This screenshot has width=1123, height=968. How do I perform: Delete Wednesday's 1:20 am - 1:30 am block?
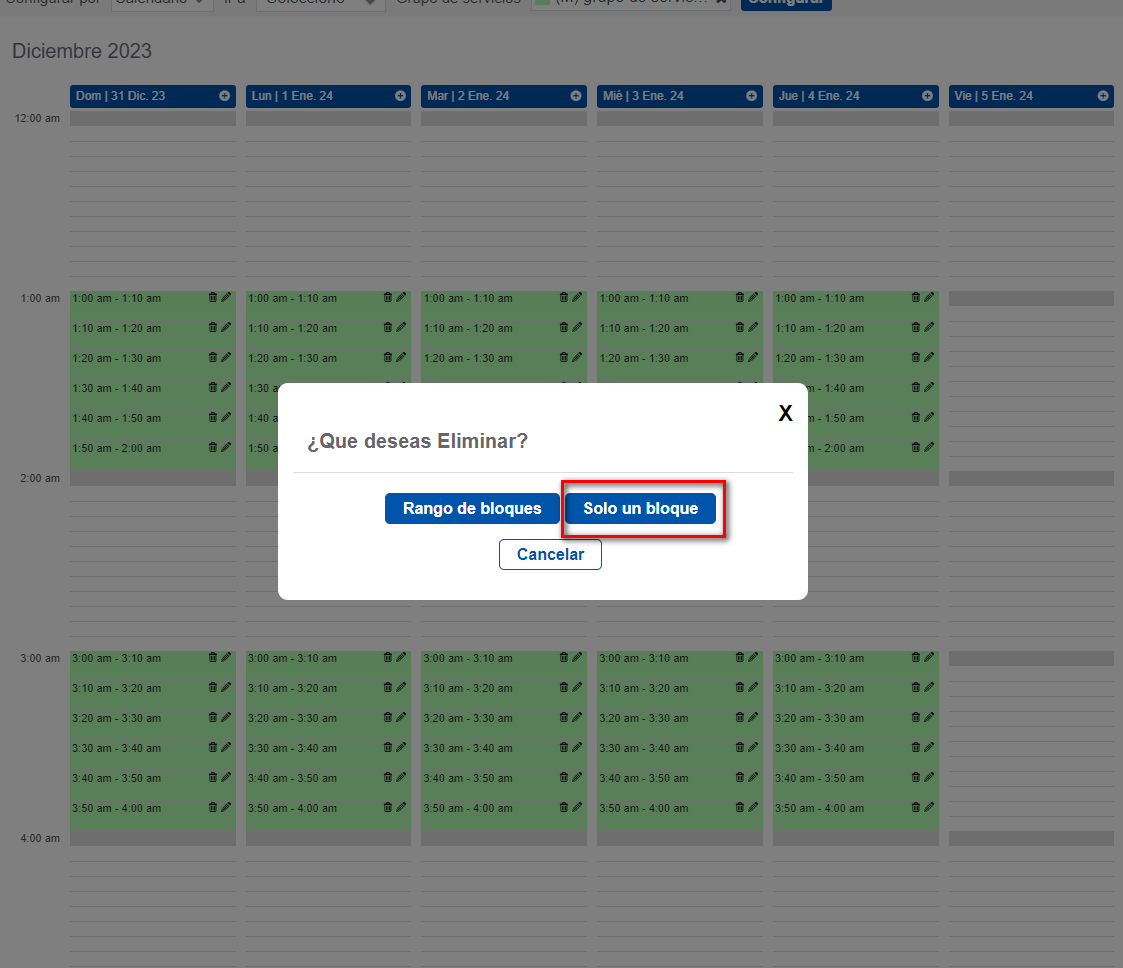click(x=740, y=357)
